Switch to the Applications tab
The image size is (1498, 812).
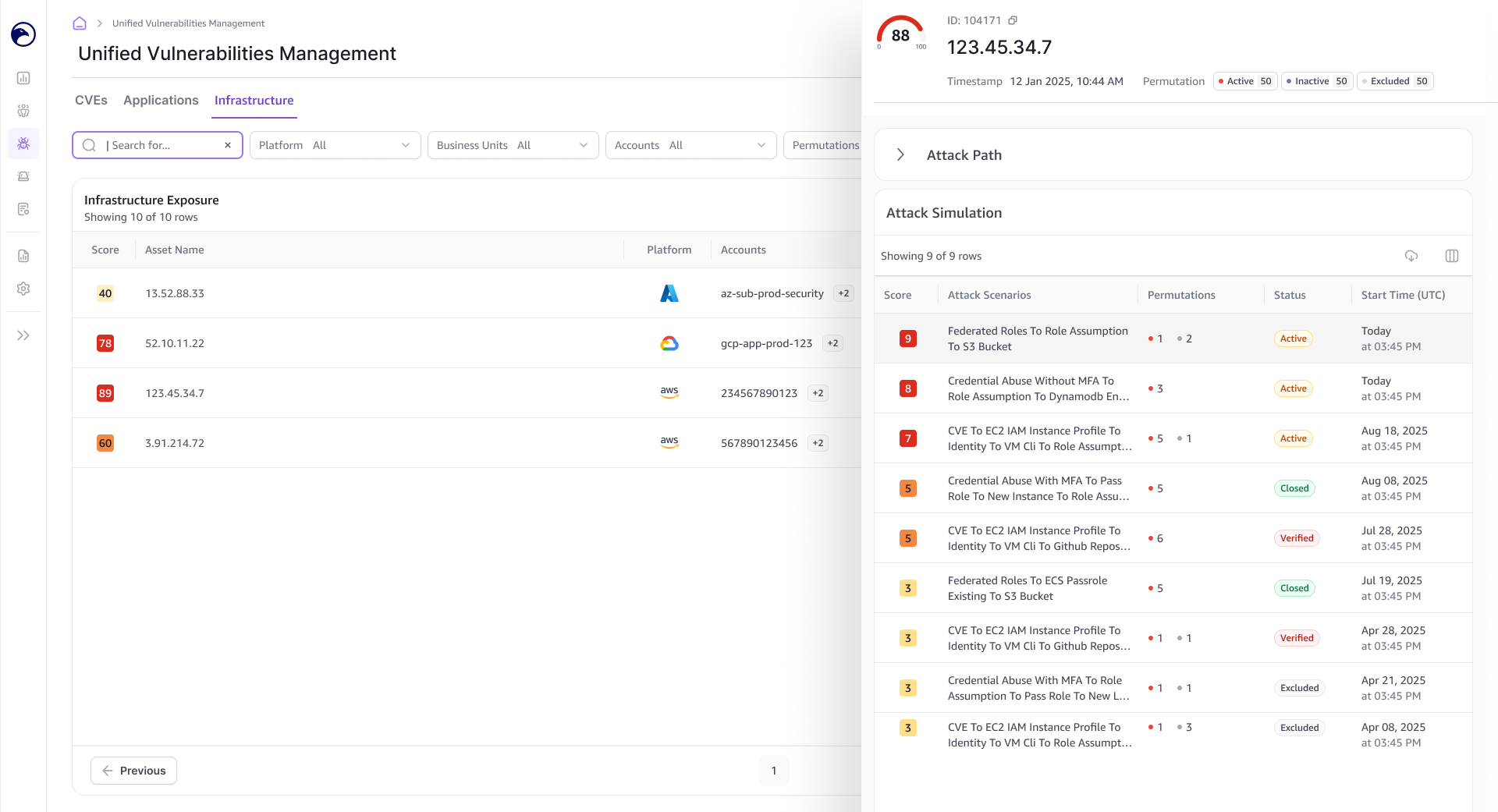pyautogui.click(x=161, y=100)
